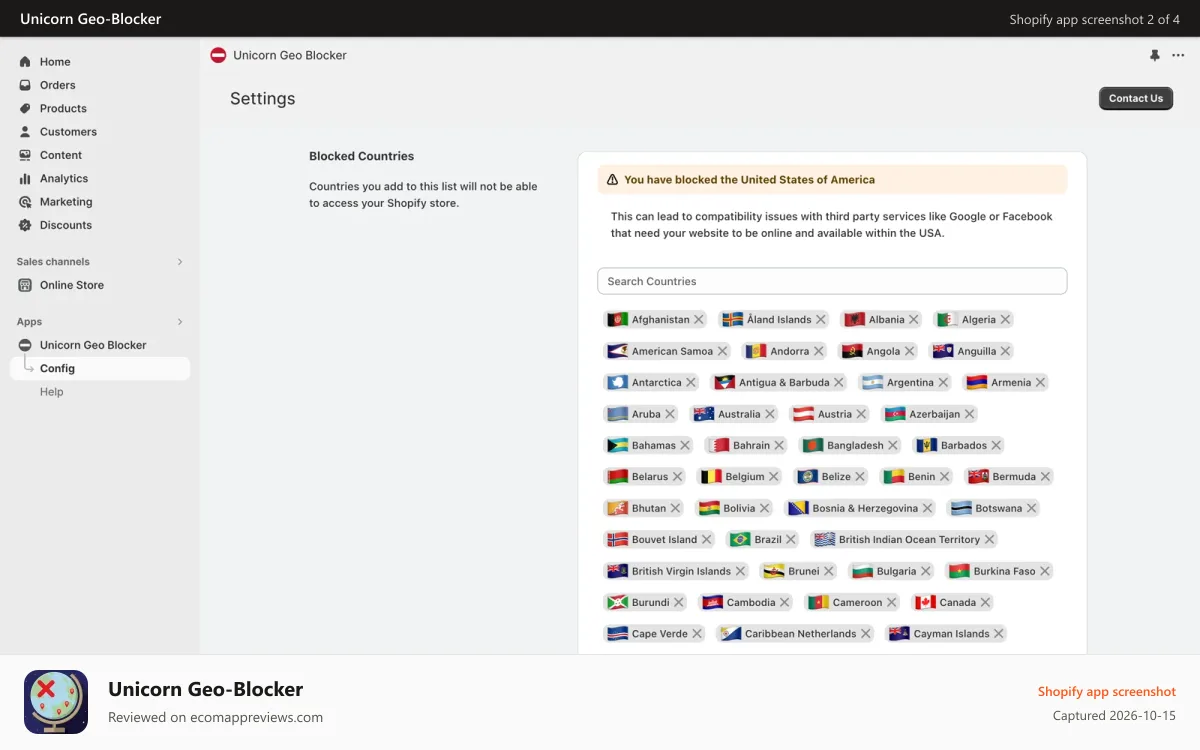The image size is (1200, 750).
Task: Remove Bosnia & Herzegovina tag
Action: click(927, 508)
